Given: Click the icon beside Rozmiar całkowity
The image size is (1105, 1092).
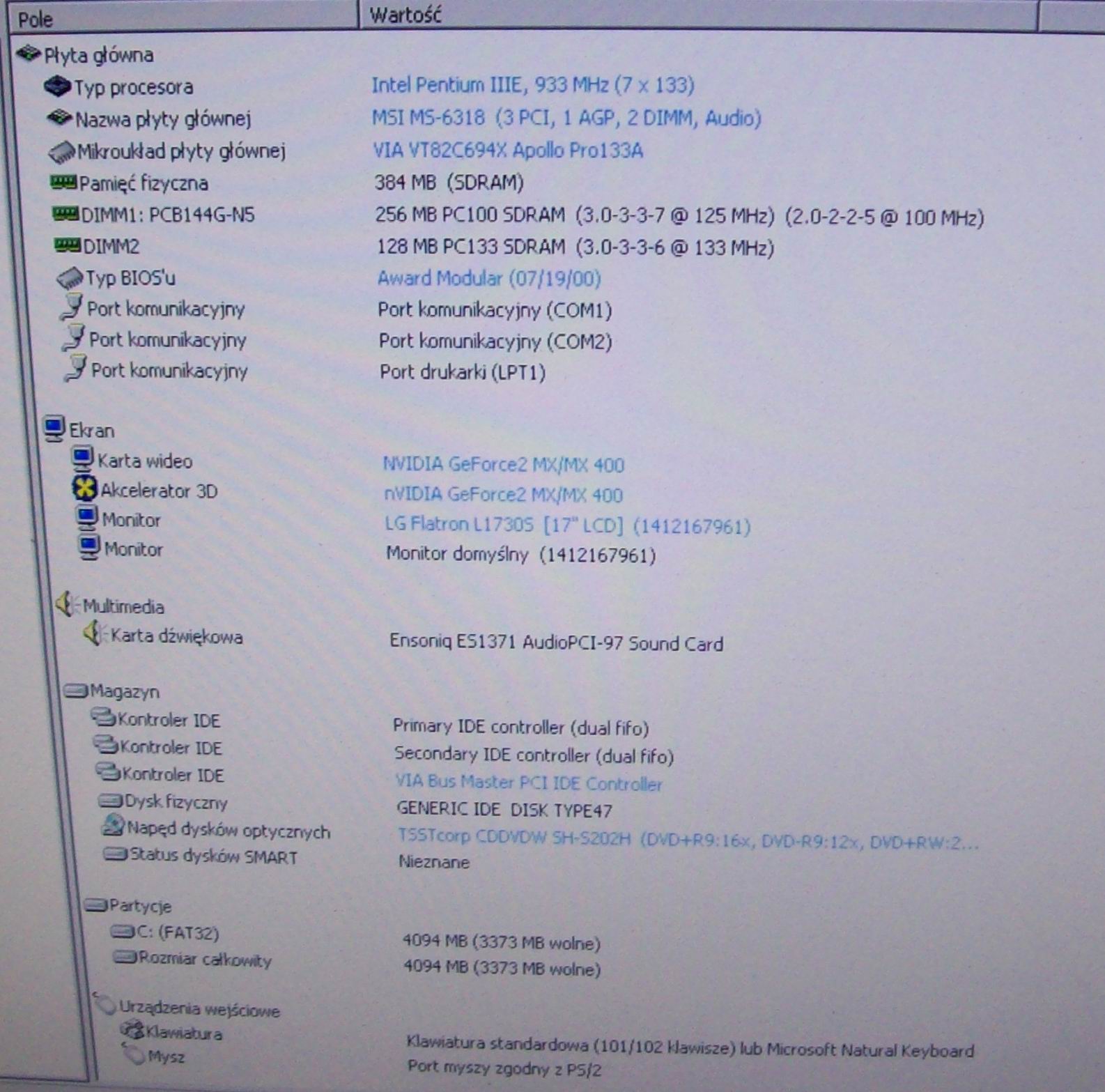Looking at the screenshot, I should (125, 958).
